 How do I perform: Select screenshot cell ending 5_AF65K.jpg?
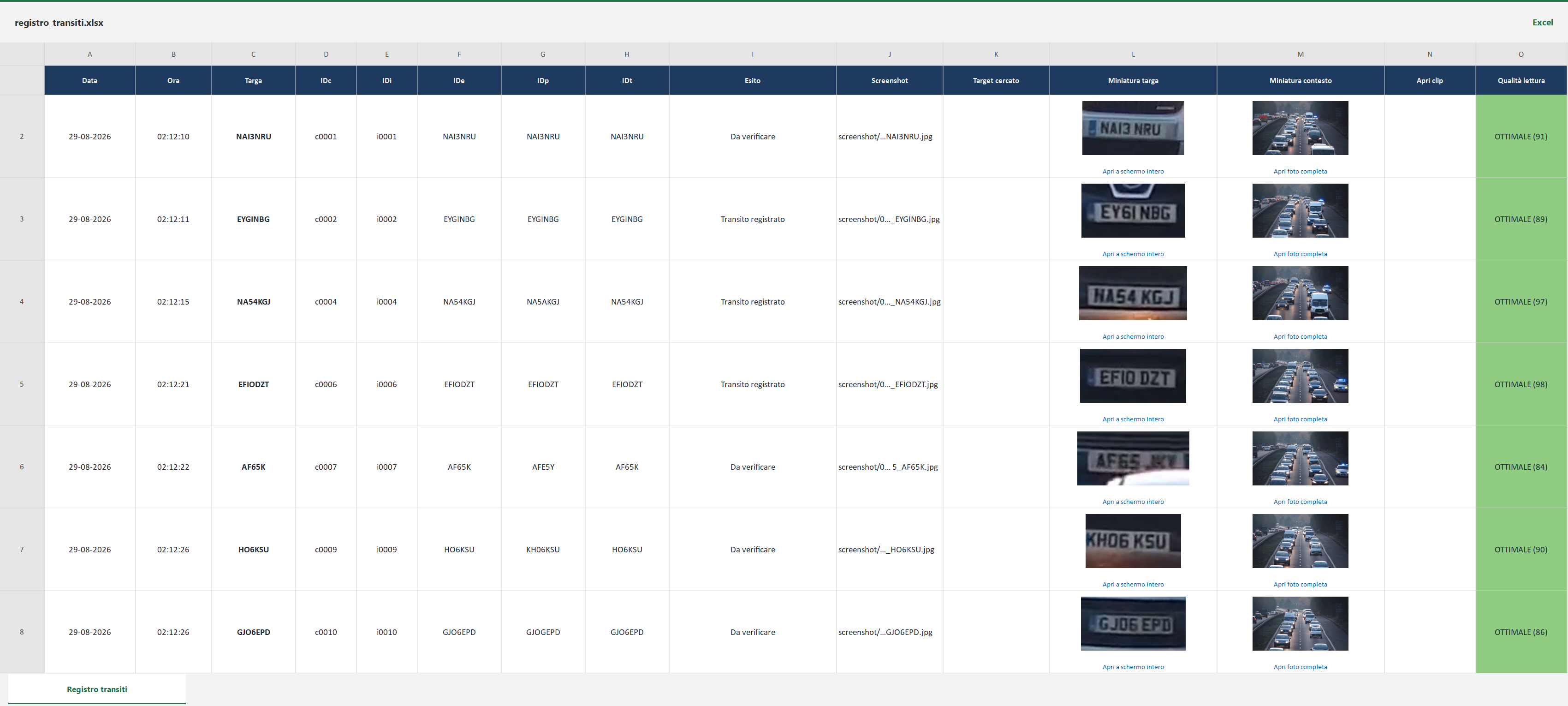point(889,467)
